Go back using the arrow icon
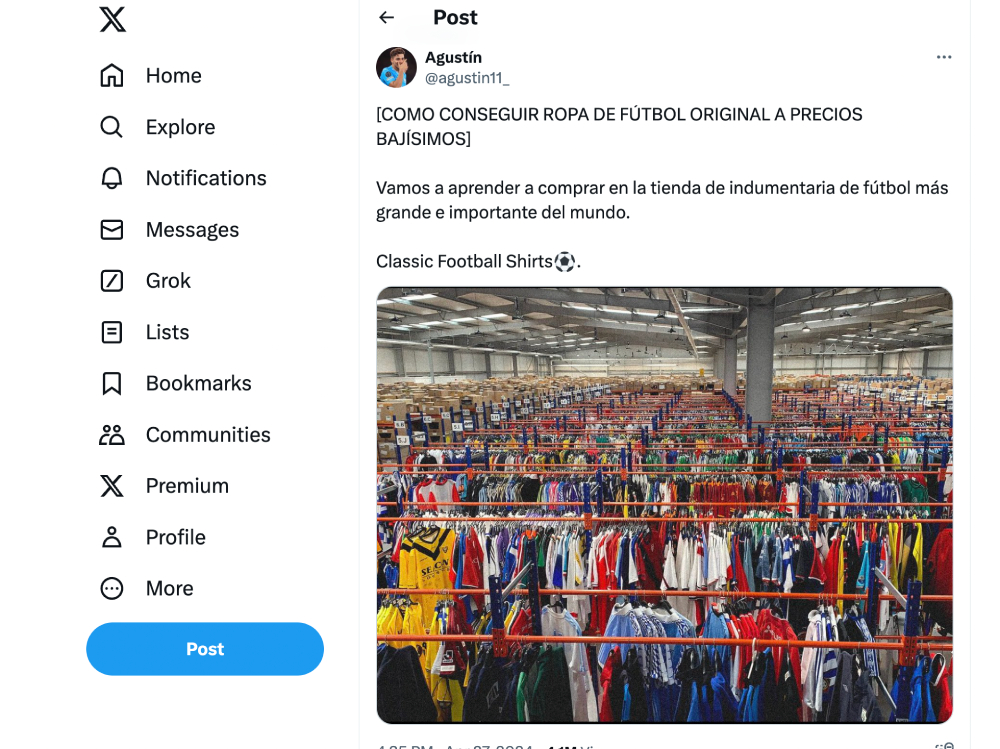 [x=386, y=17]
